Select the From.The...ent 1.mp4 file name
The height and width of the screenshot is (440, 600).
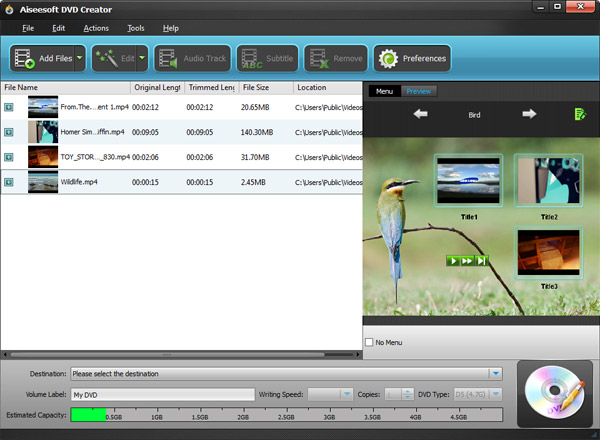point(95,107)
